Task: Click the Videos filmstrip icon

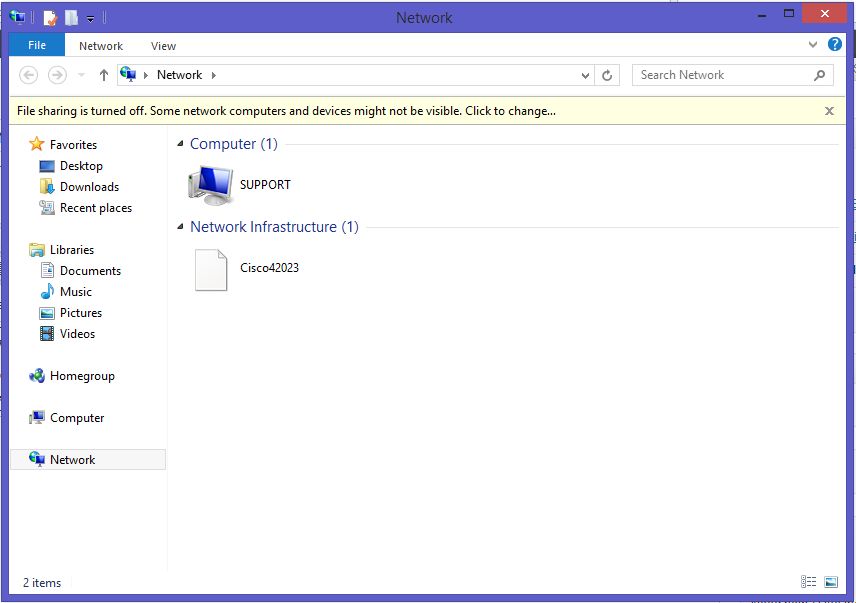Action: pyautogui.click(x=47, y=333)
